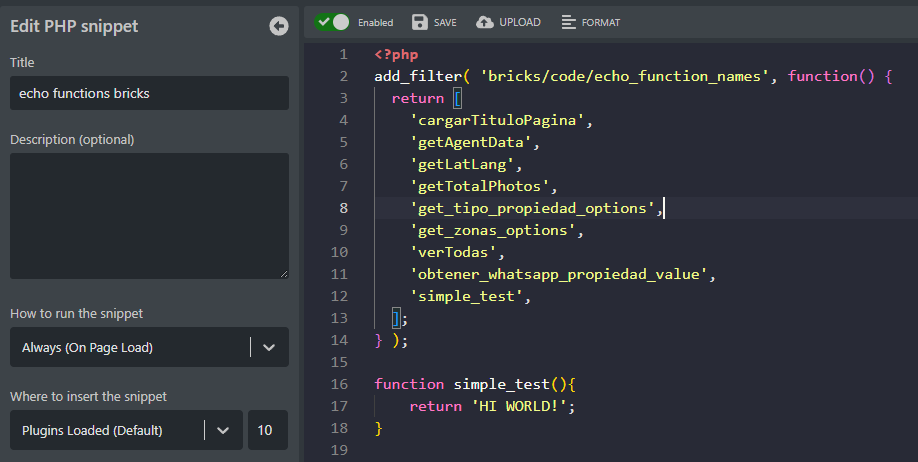Screen dimensions: 918x462
Task: Toggle the Enabled switch off
Action: (x=331, y=22)
